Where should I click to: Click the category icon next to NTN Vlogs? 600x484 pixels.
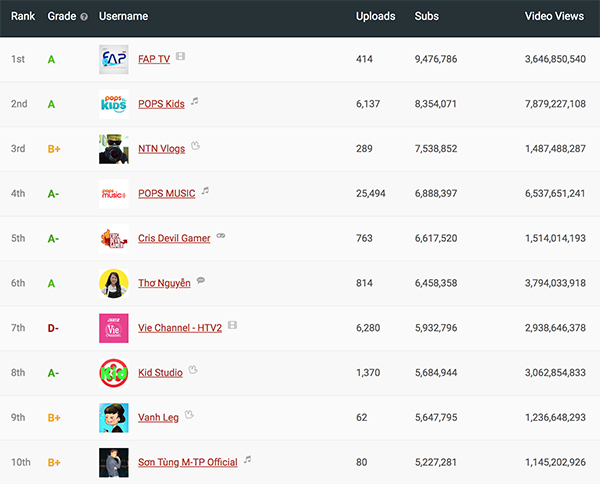coord(196,146)
